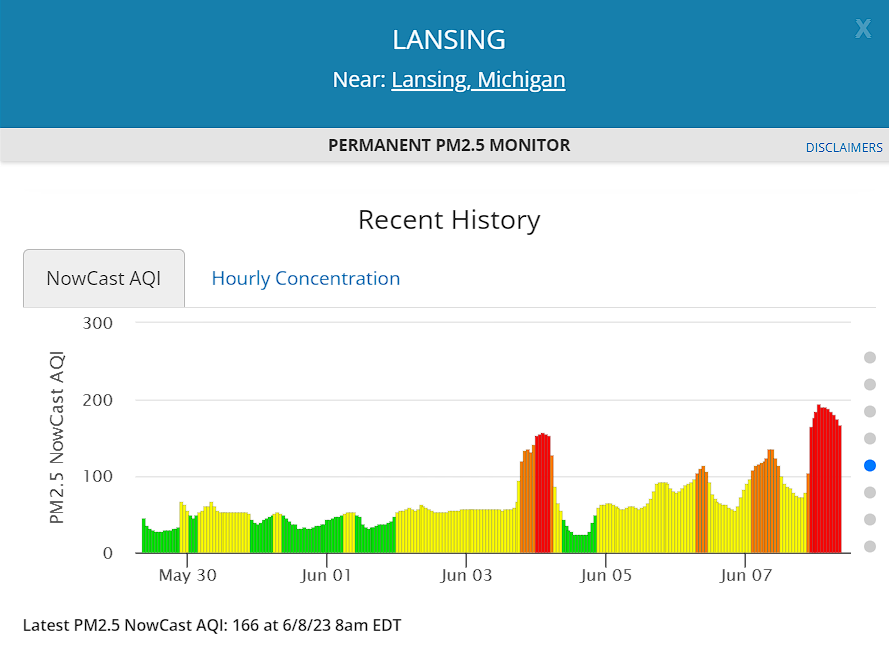889x651 pixels.
Task: Switch to the Hourly Concentration tab
Action: [x=306, y=278]
